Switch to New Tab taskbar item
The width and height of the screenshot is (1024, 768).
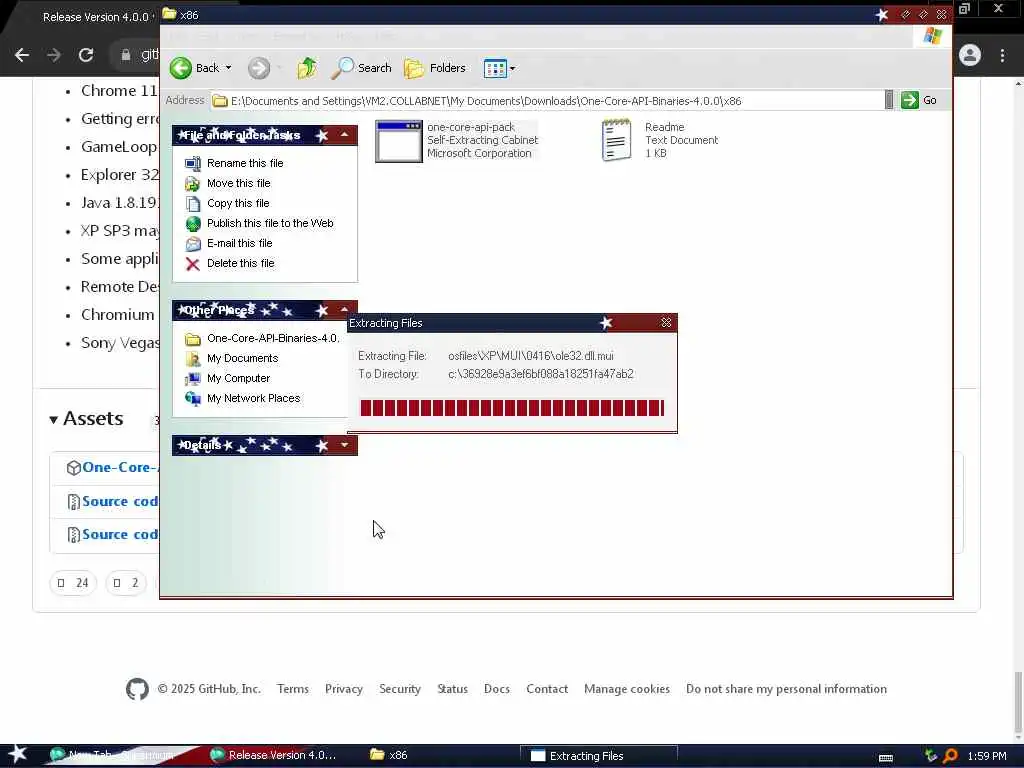(121, 756)
